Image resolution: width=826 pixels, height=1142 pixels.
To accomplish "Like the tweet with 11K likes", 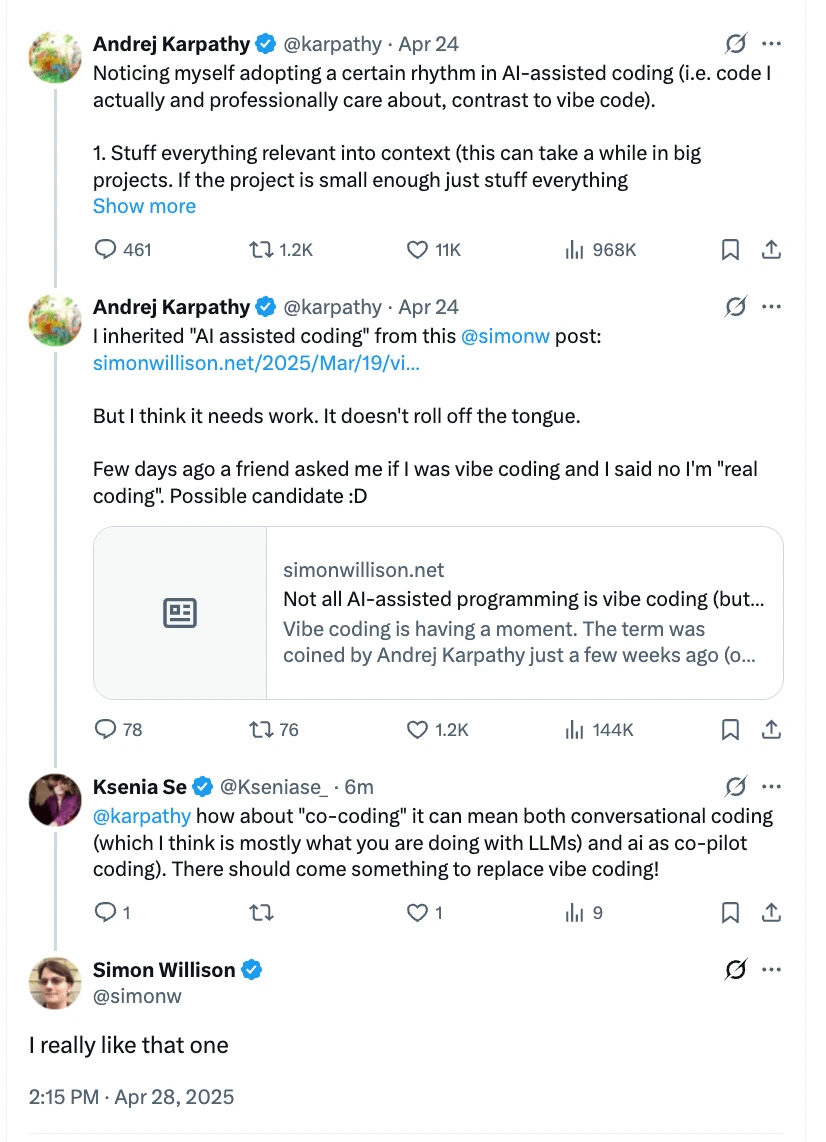I will [x=417, y=249].
